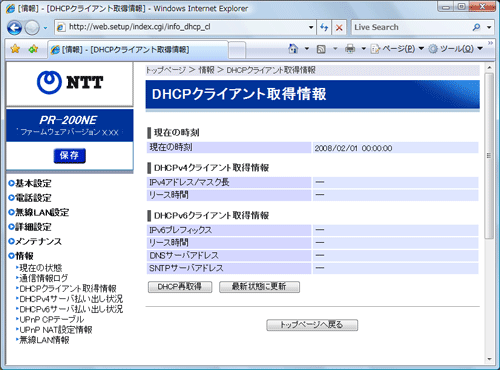This screenshot has height=370, width=500.
Task: Open the Print options dropdown arrow
Action: coord(364,49)
